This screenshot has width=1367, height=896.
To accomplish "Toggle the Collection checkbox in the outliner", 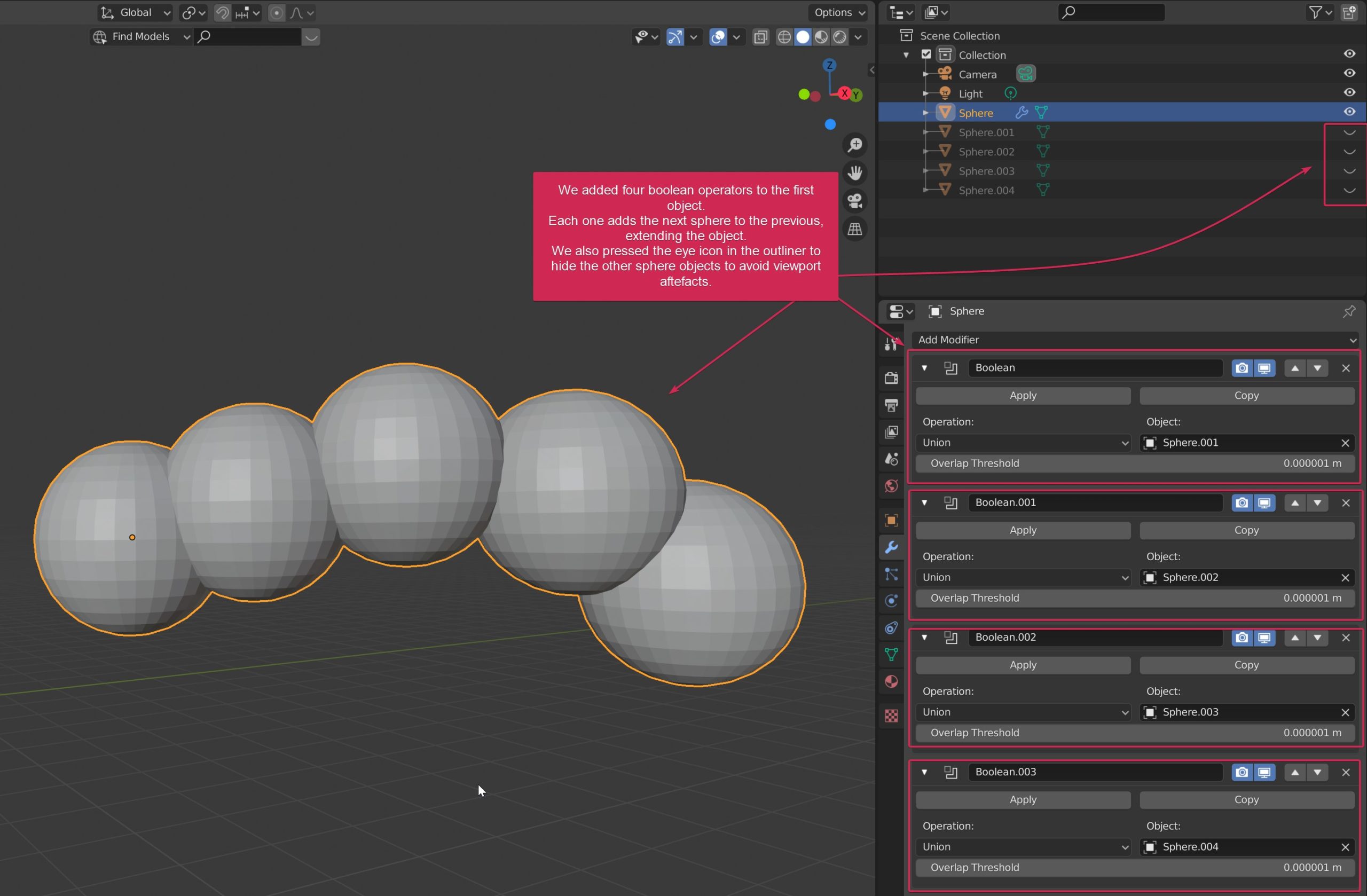I will pyautogui.click(x=926, y=54).
